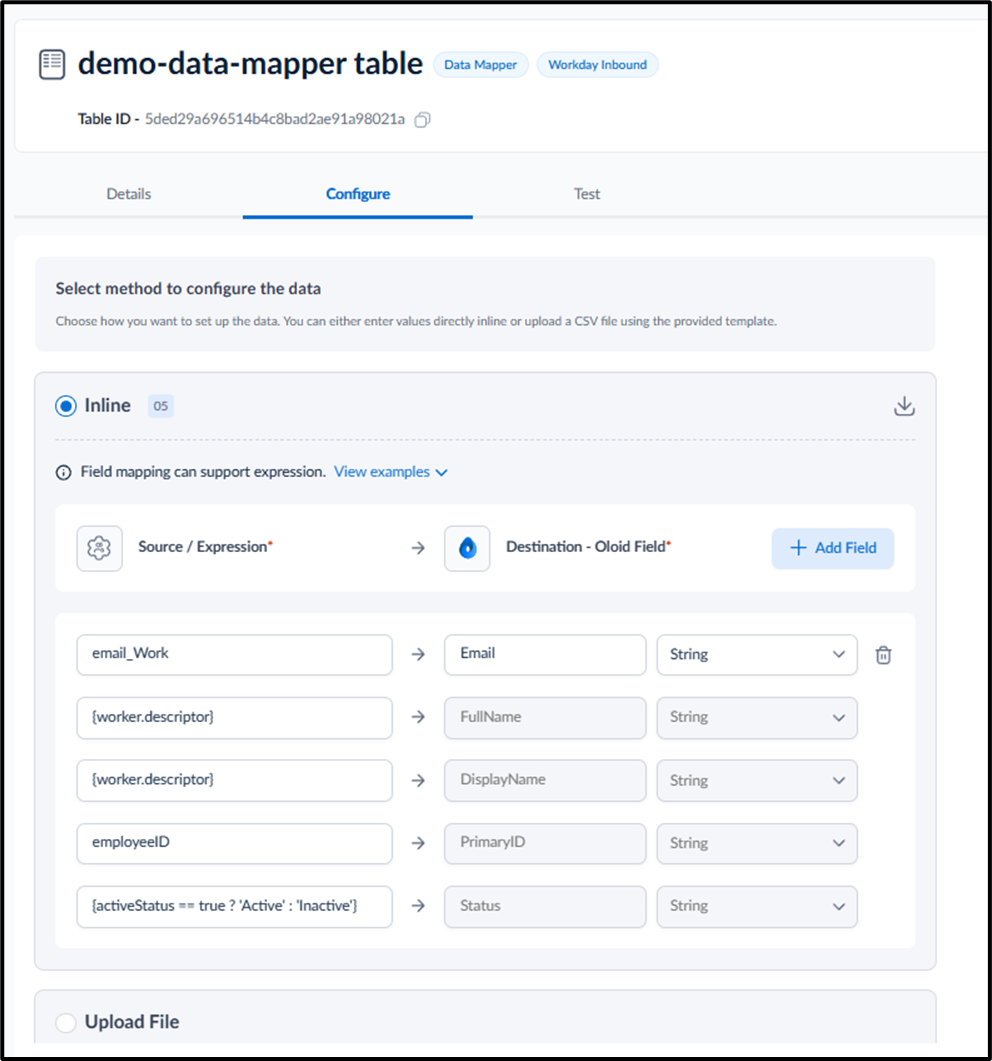Open String type dropdown for FullName
Image resolution: width=992 pixels, height=1061 pixels.
pos(757,717)
